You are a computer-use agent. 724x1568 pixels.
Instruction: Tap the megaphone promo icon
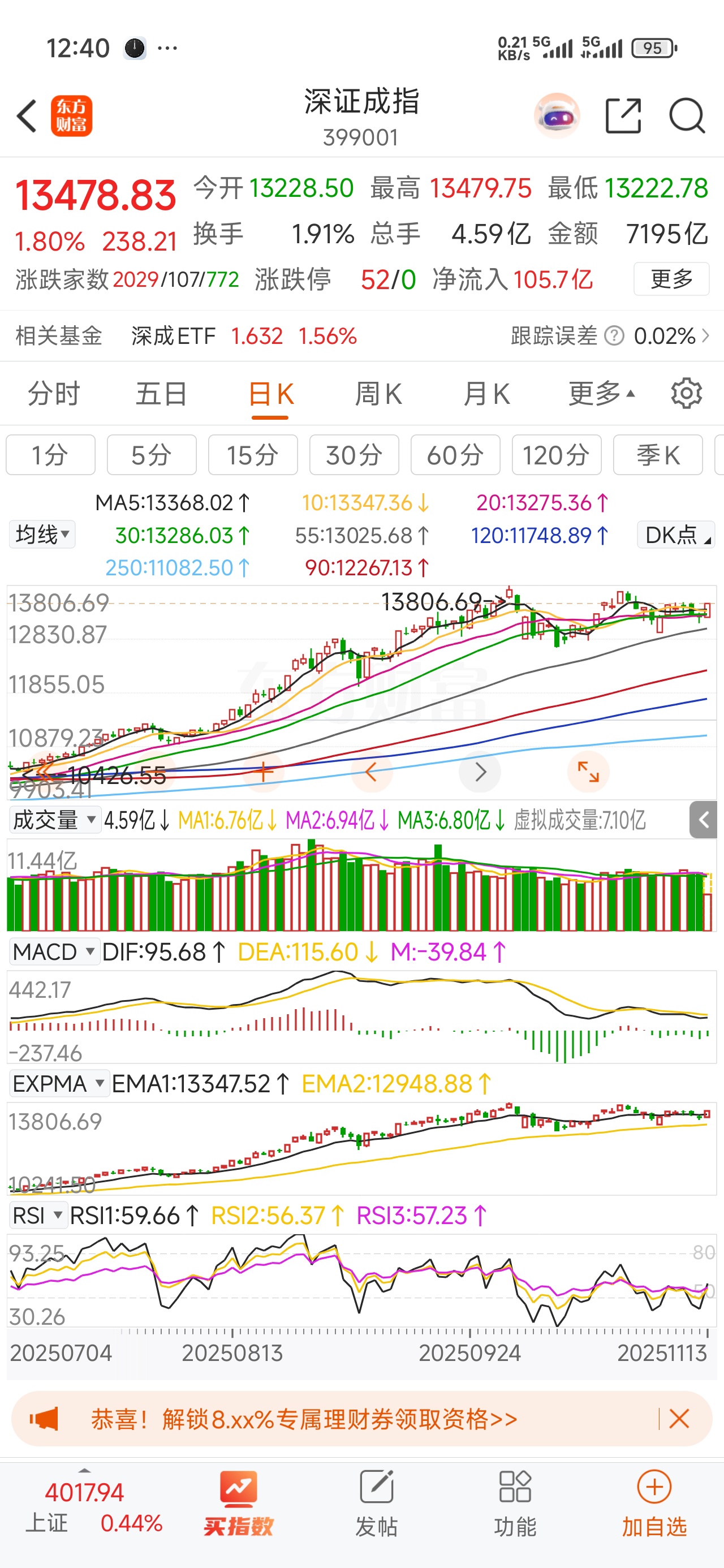point(44,1419)
